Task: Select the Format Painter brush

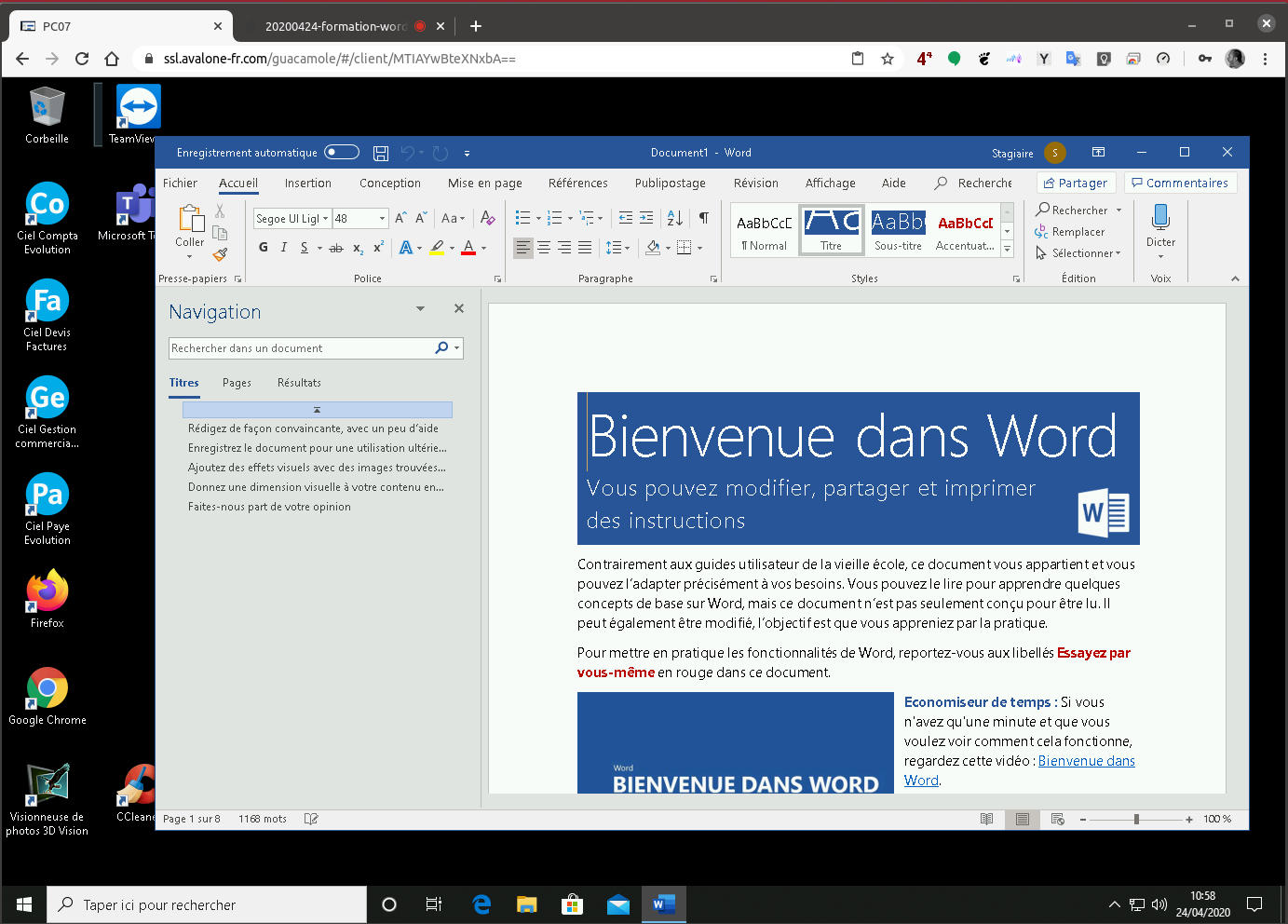Action: 220,253
